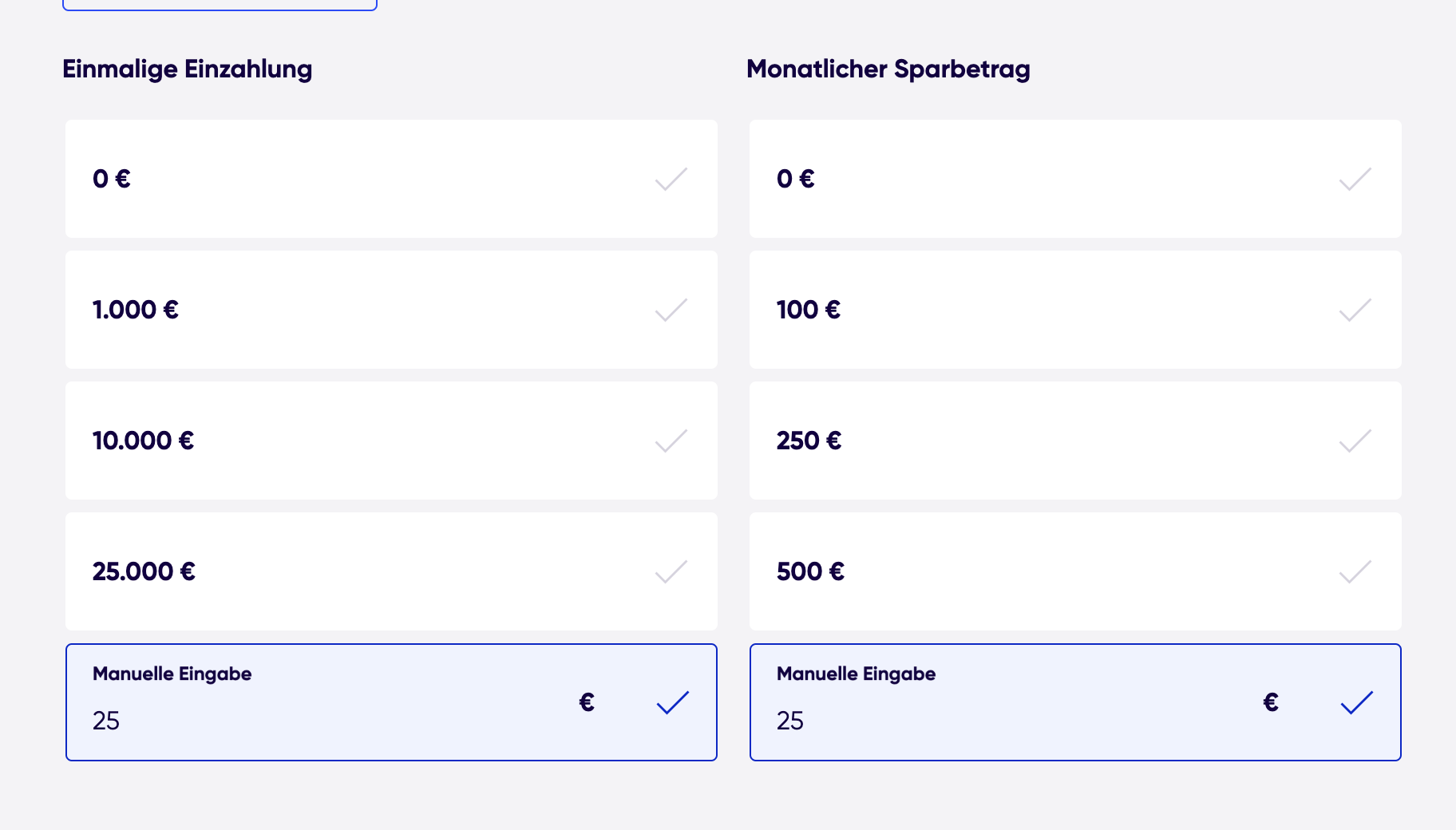
Task: Click checkmark icon in 0 € one-time deposit
Action: [671, 179]
